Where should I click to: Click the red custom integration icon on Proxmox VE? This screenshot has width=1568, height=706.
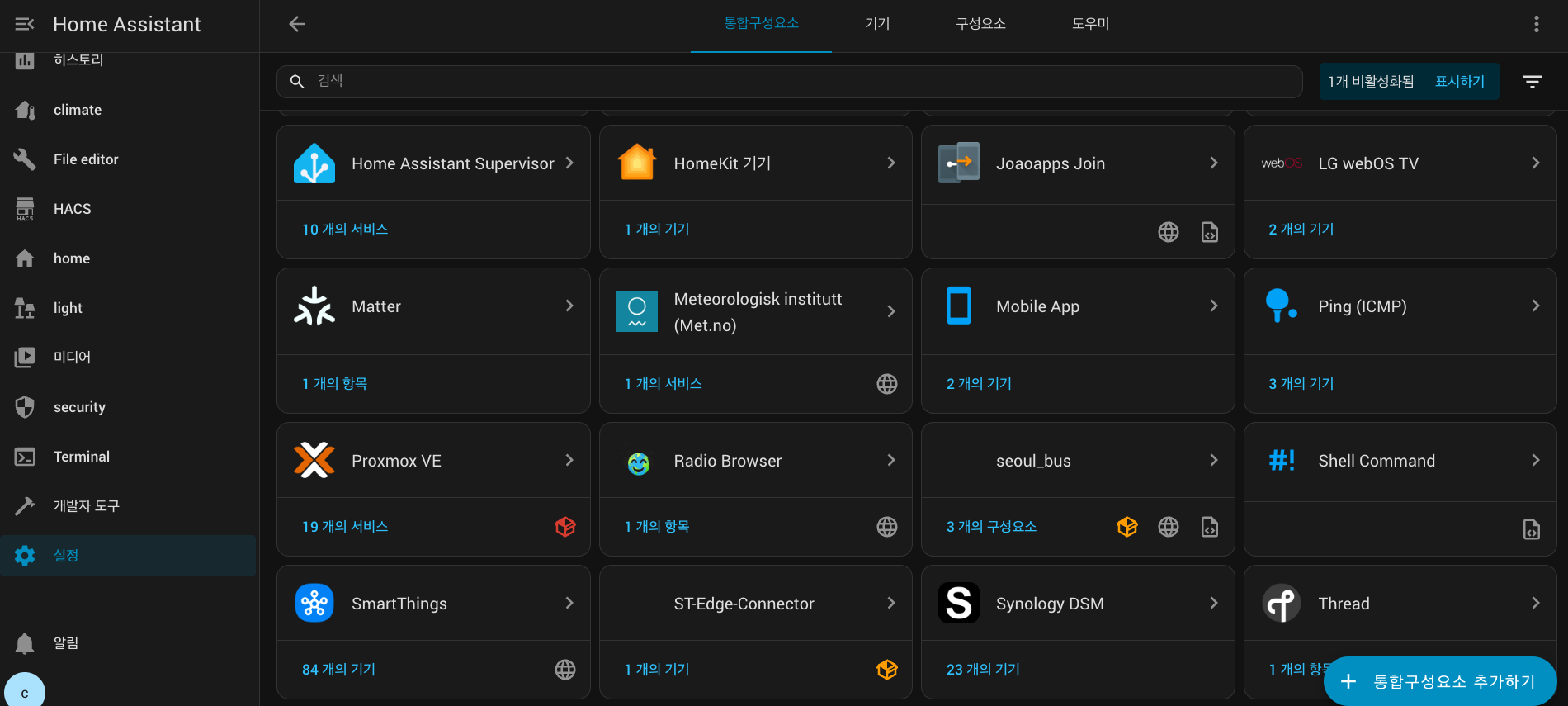pyautogui.click(x=565, y=527)
